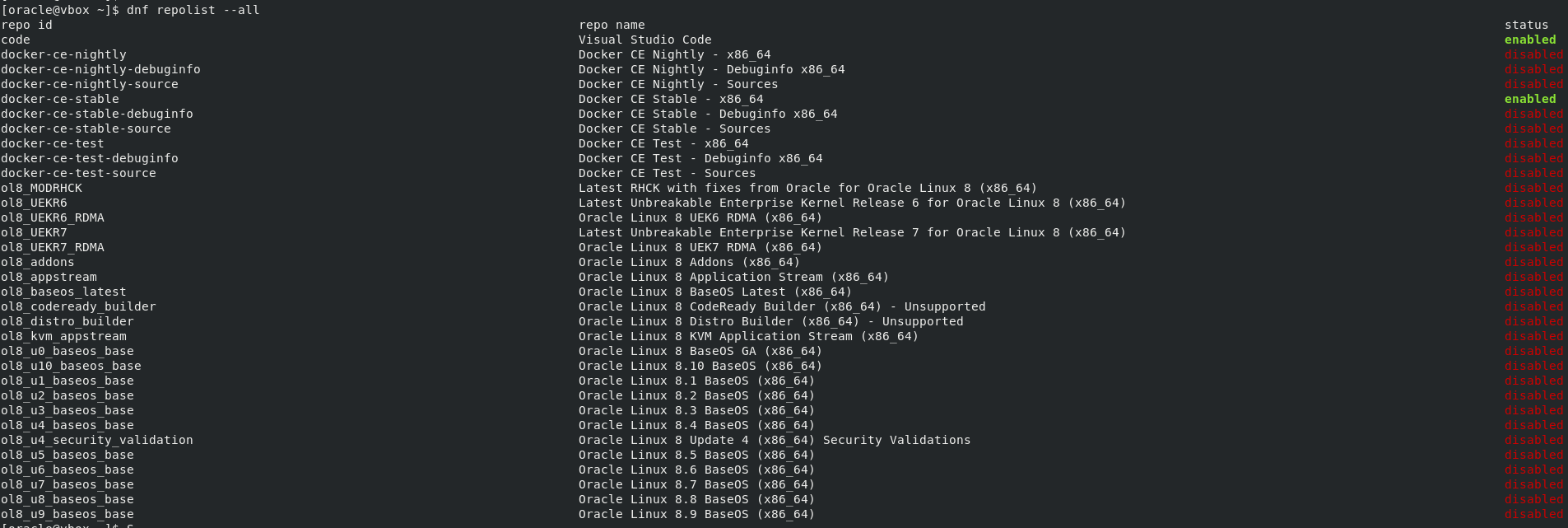The image size is (1568, 528).
Task: Click disabled status of ol8_u9_baseos_base row
Action: click(x=1533, y=514)
